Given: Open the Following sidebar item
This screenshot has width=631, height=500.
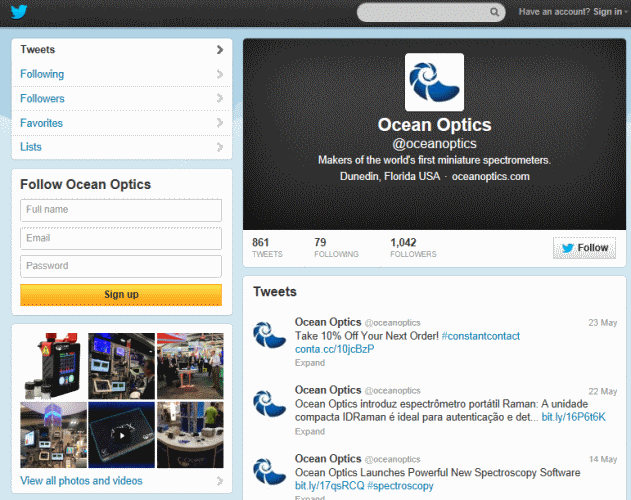Looking at the screenshot, I should 122,74.
